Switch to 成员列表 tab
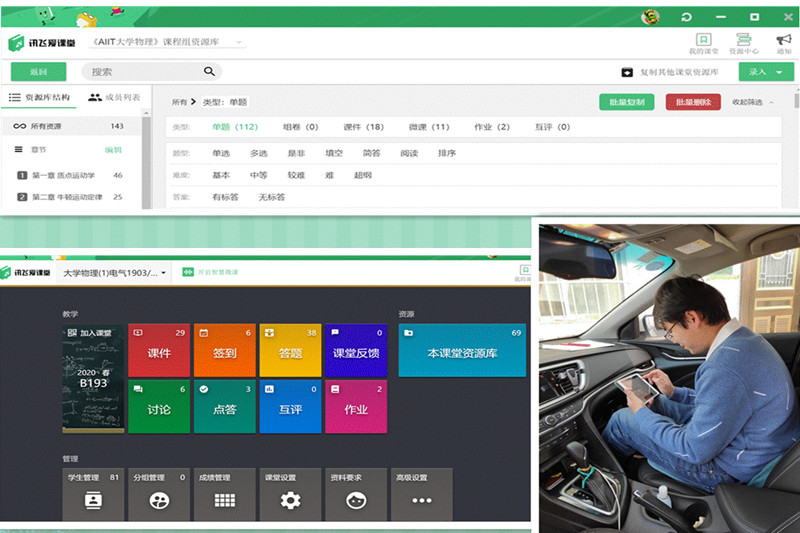The image size is (800, 533). pos(115,98)
